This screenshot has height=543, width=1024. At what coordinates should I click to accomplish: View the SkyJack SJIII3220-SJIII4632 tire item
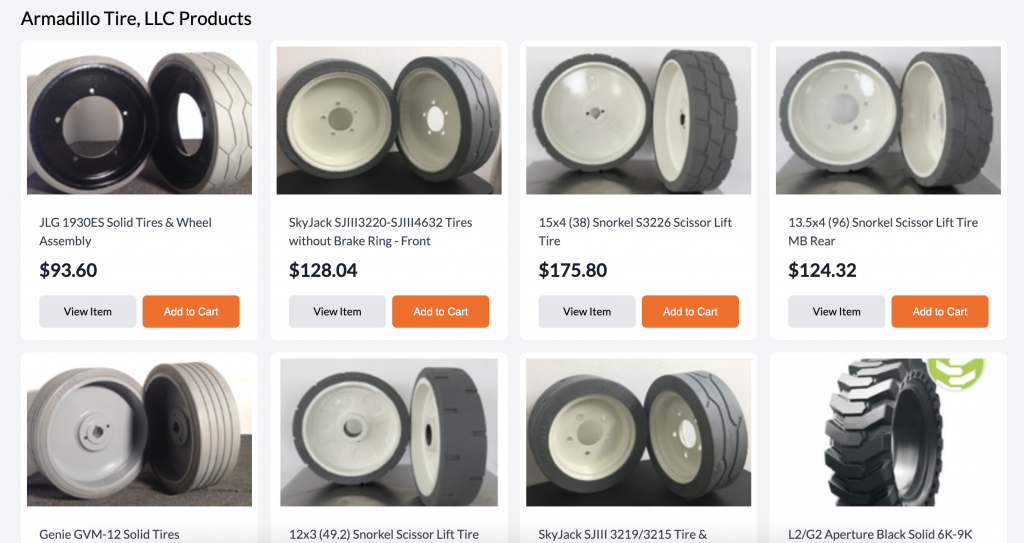(337, 312)
